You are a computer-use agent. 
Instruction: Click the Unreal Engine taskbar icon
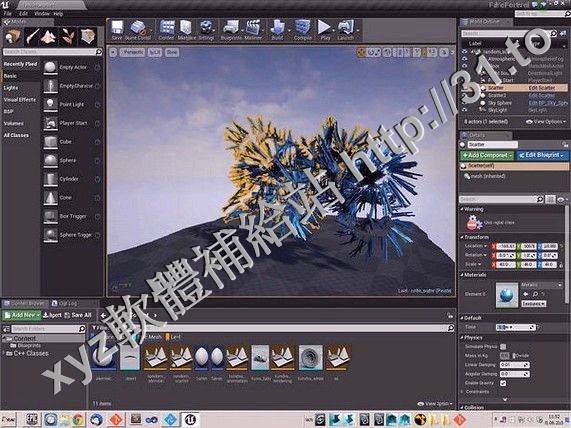coord(190,419)
